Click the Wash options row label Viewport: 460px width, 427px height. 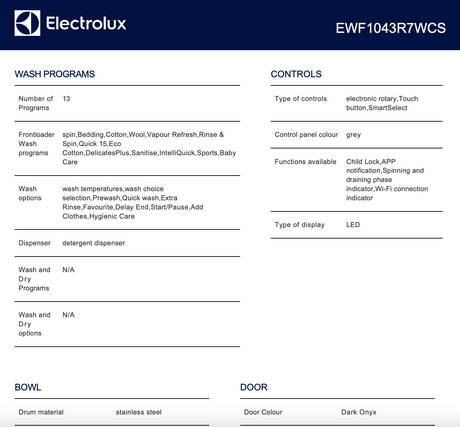click(30, 193)
